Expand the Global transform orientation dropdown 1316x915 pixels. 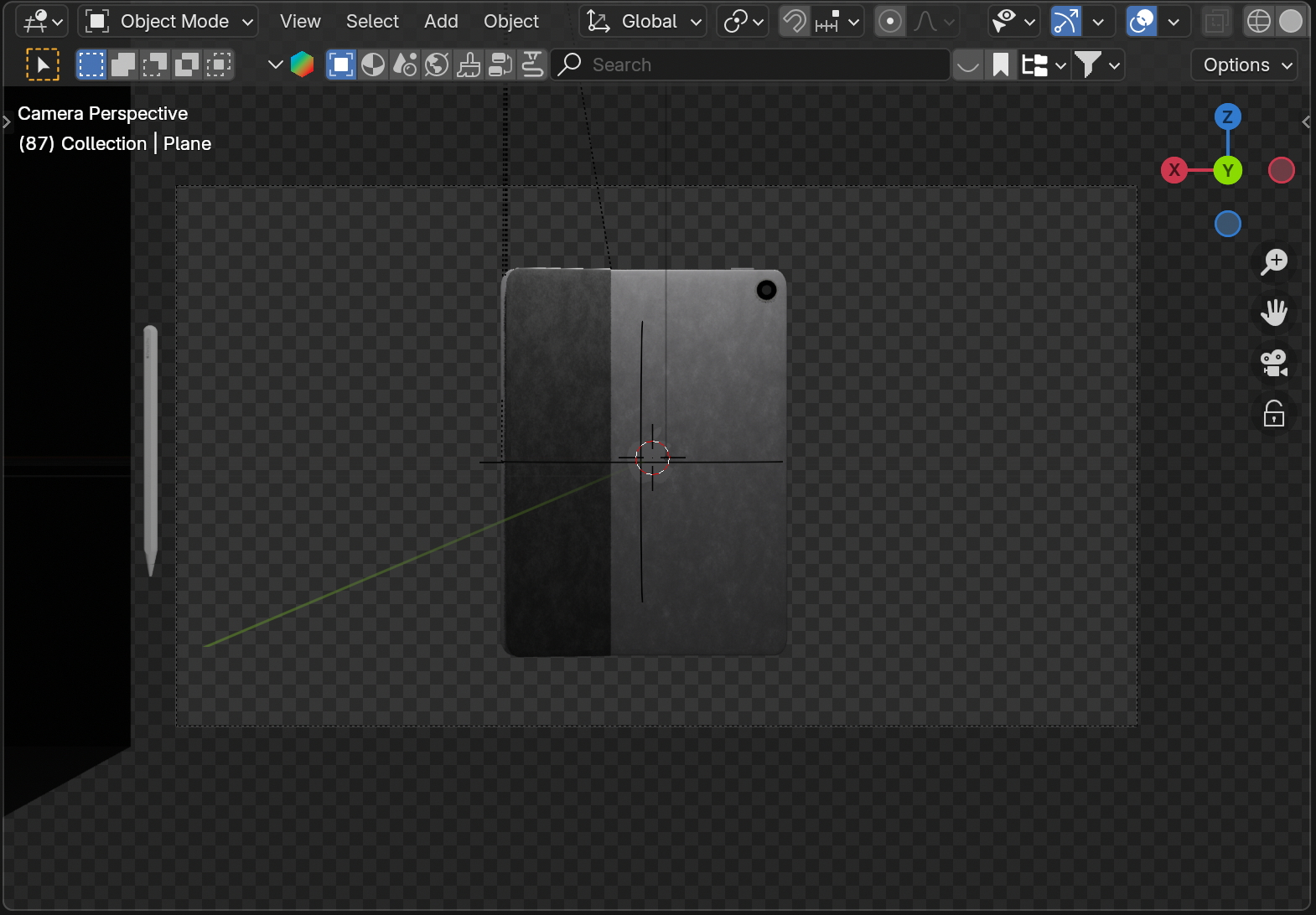[x=643, y=22]
